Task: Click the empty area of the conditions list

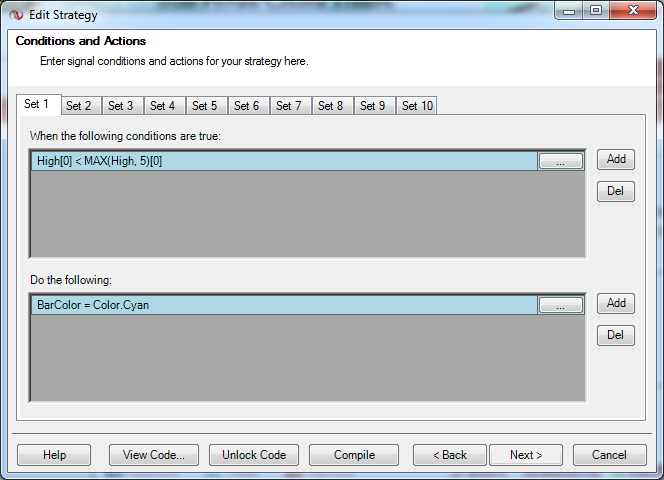Action: click(308, 214)
